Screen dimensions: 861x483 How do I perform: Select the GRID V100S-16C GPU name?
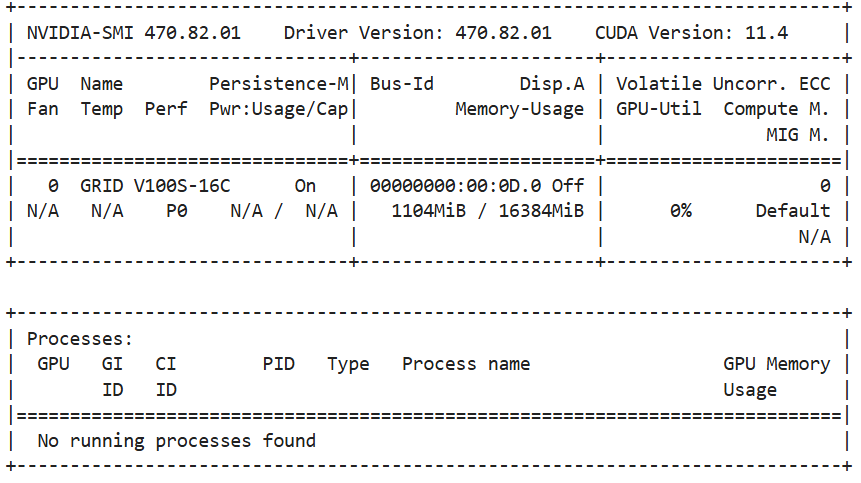pos(155,186)
